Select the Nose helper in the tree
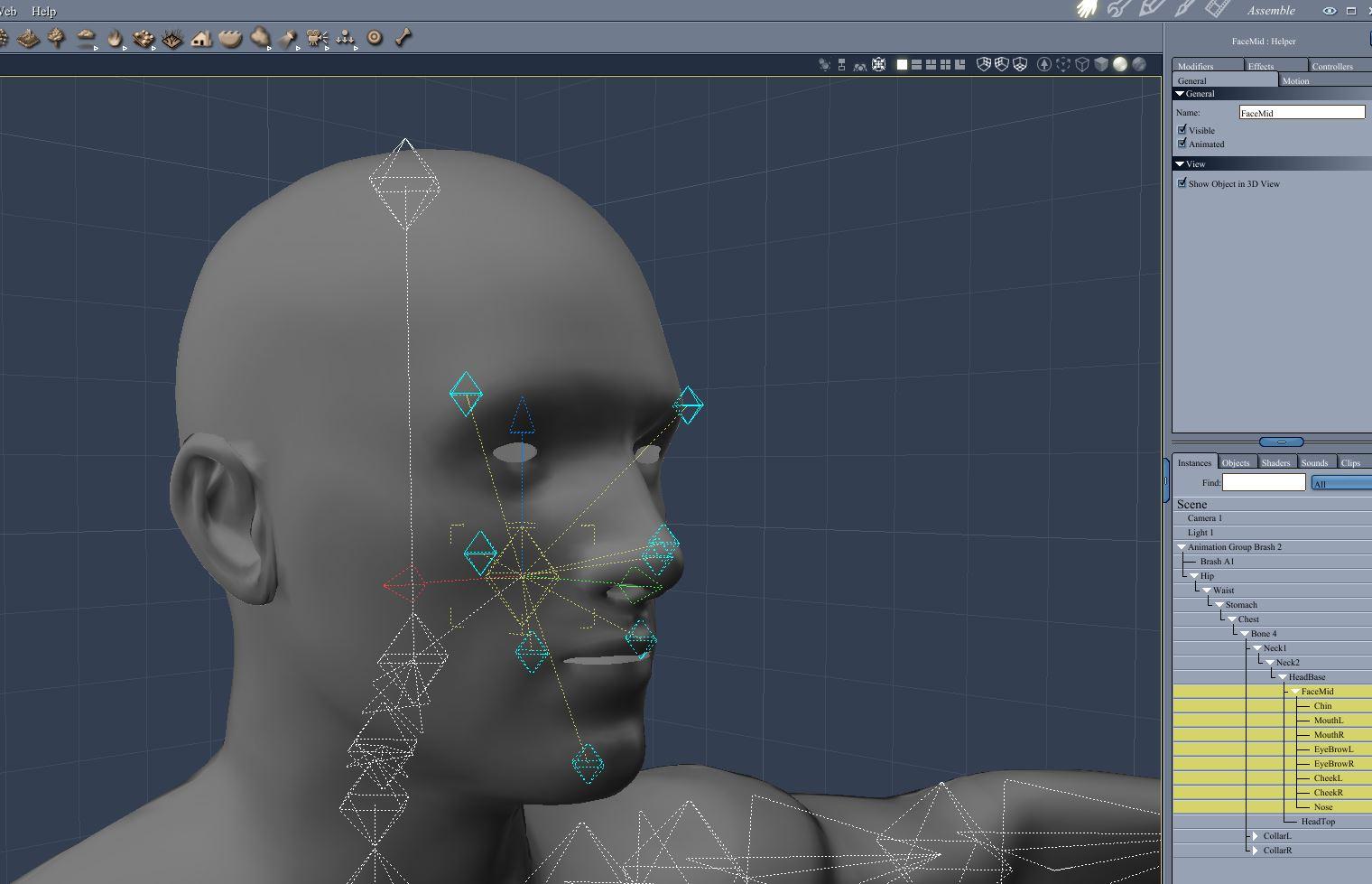Viewport: 1372px width, 884px height. click(1322, 807)
